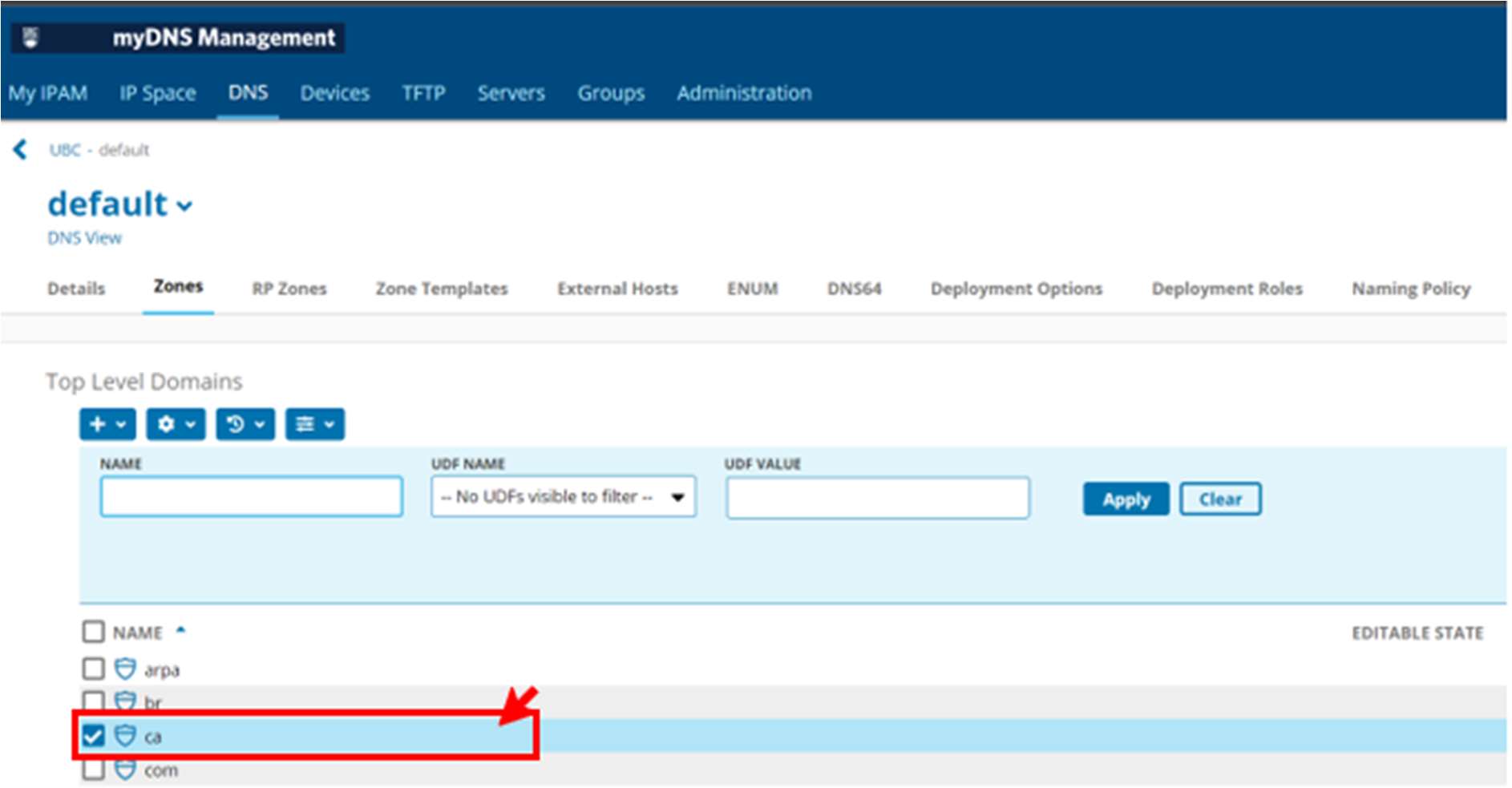Image resolution: width=1512 pixels, height=788 pixels.
Task: Click the zone icon next to ca
Action: click(x=125, y=735)
